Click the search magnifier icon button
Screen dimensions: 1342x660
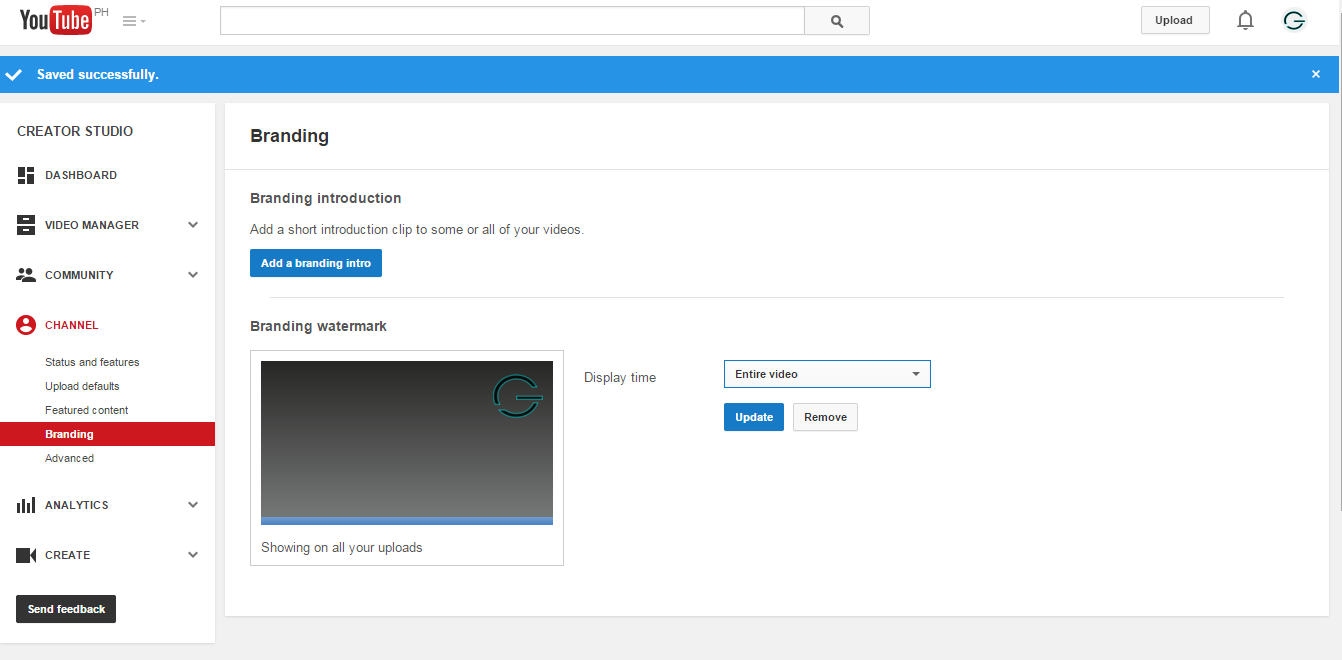tap(837, 21)
